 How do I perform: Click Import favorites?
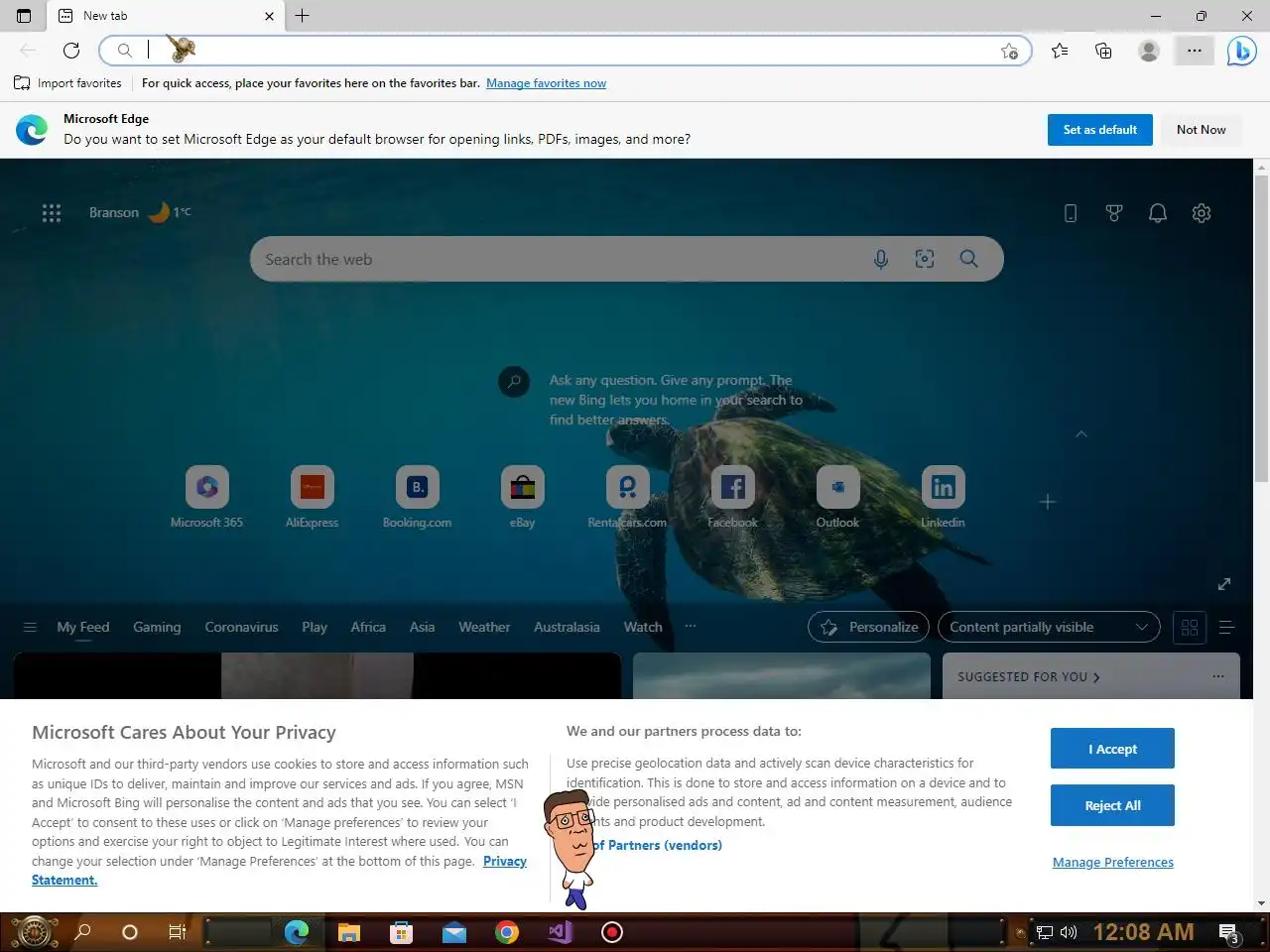pos(67,83)
